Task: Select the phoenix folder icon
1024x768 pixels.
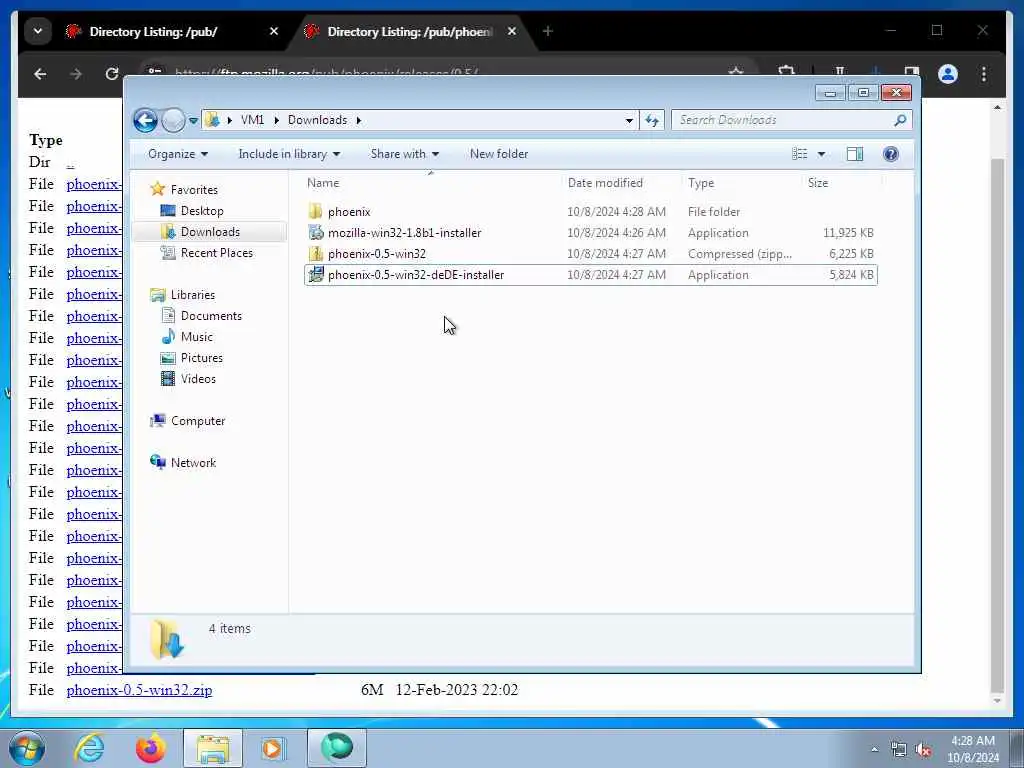Action: tap(315, 212)
